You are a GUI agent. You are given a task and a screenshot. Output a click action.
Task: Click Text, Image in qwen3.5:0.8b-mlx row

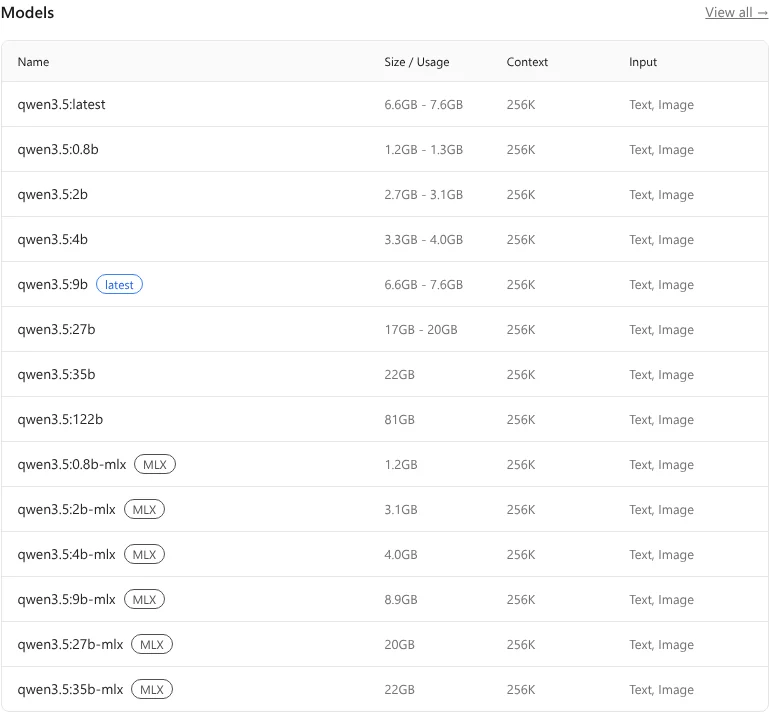662,464
